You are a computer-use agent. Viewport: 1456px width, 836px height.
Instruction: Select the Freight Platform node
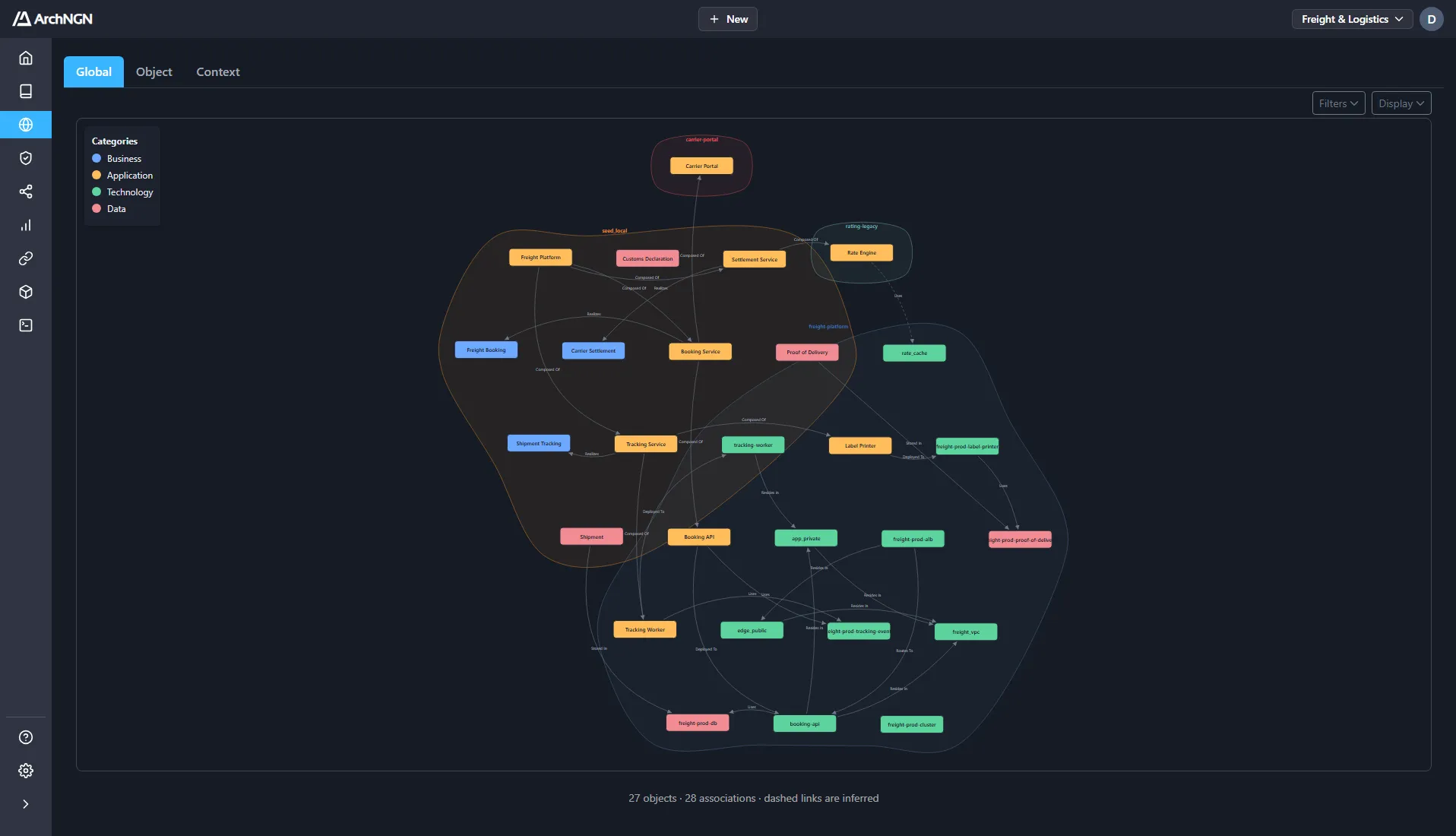pyautogui.click(x=540, y=258)
